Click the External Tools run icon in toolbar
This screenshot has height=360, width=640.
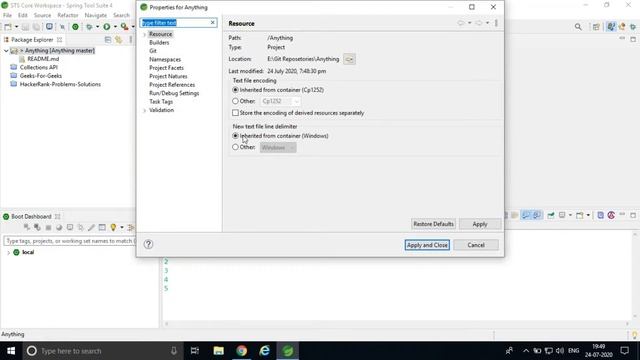click(x=124, y=27)
